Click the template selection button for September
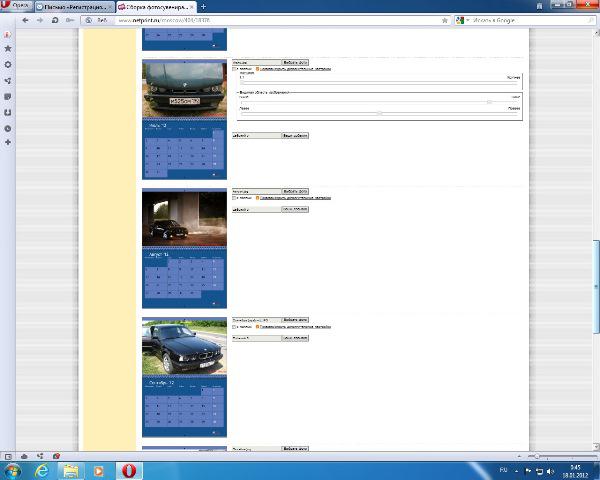Image resolution: width=600 pixels, height=480 pixels. tap(295, 338)
